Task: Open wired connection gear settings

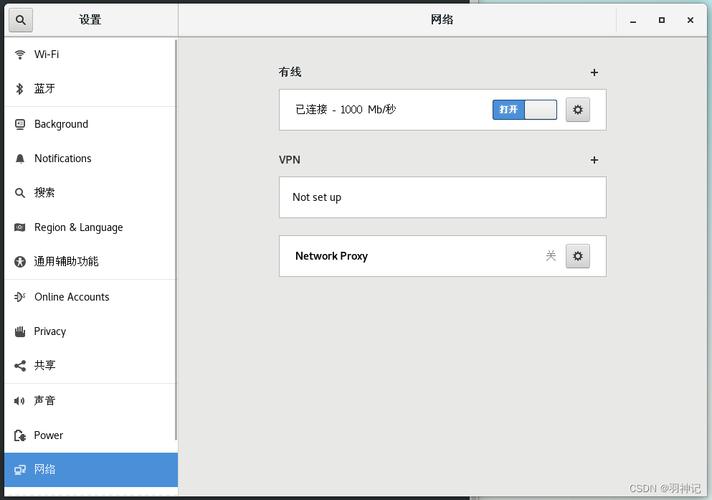Action: (x=578, y=109)
